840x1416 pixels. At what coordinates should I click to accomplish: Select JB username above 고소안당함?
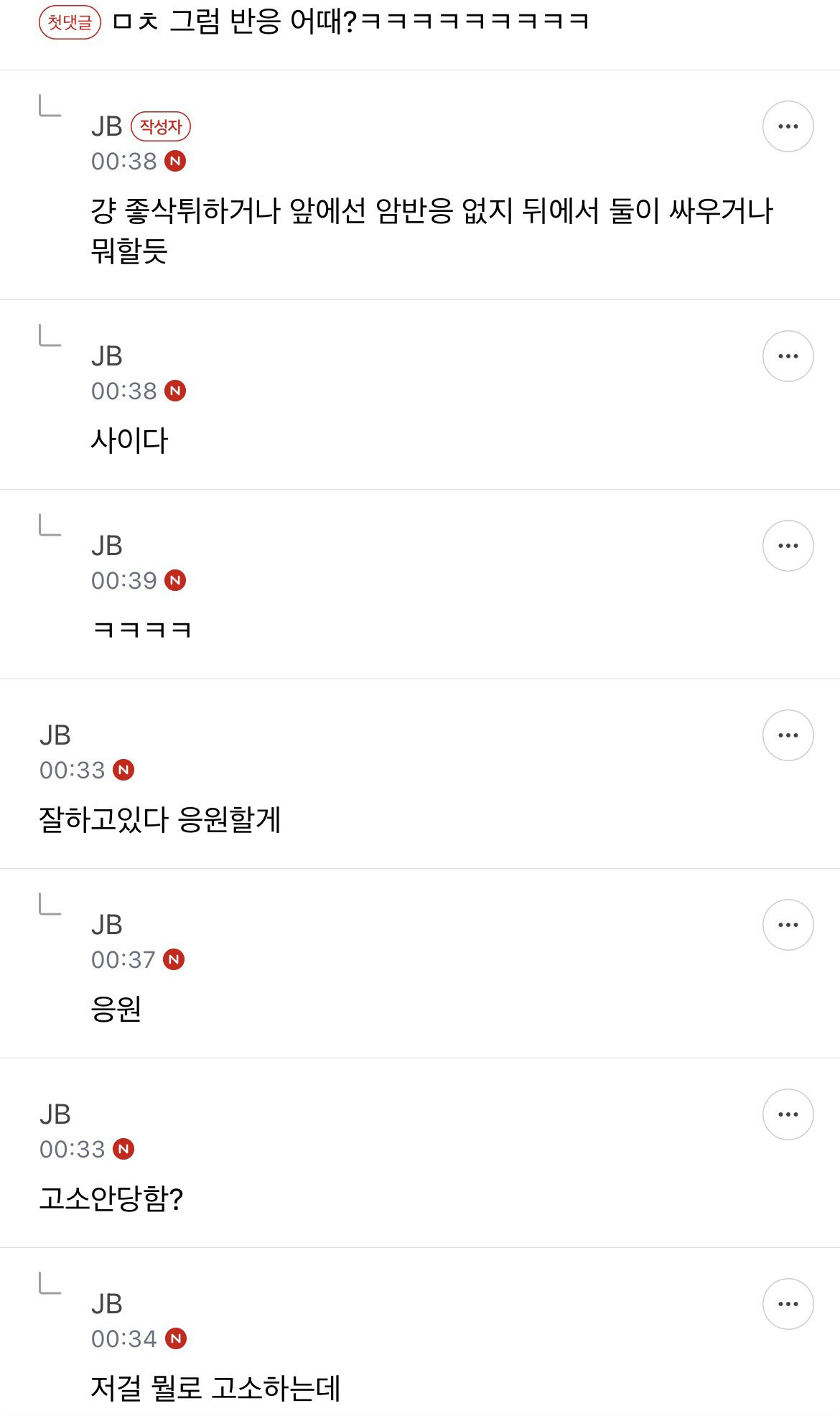coord(55,1114)
